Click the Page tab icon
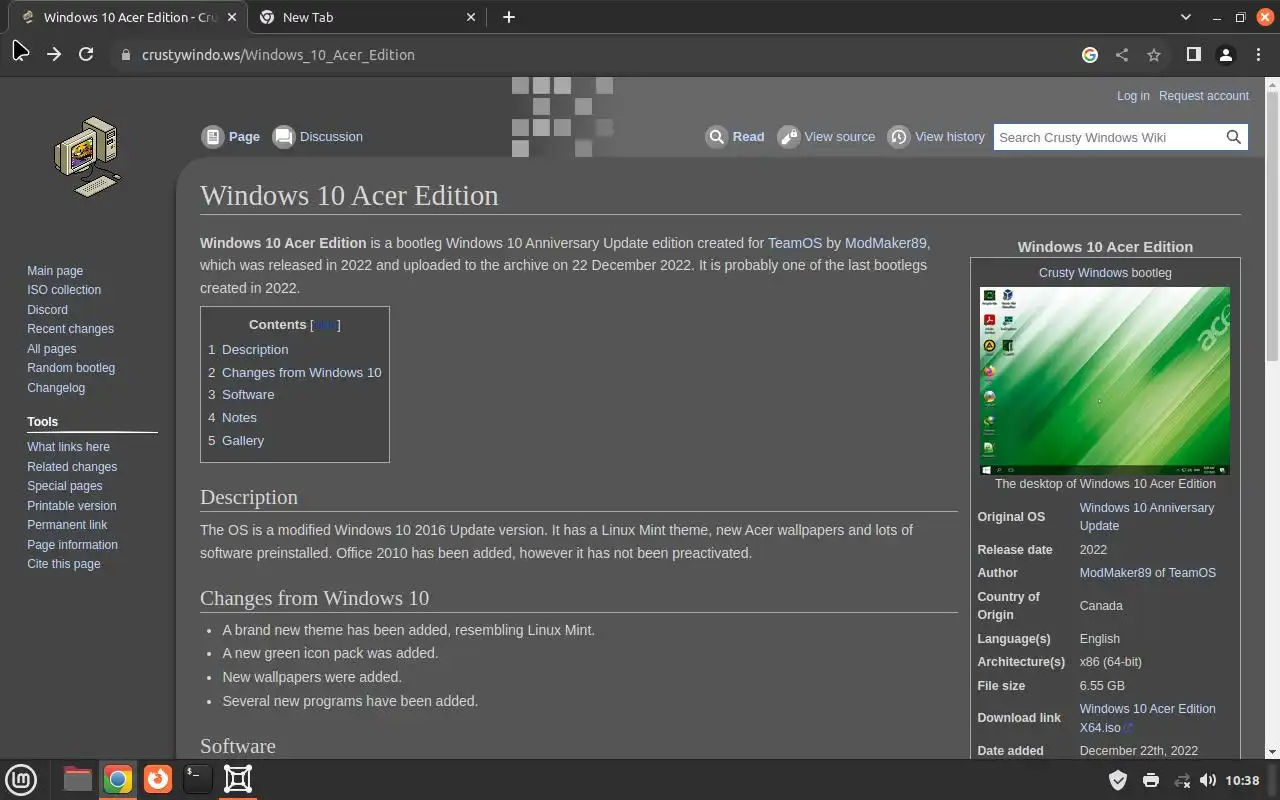Screen dimensions: 1280x800 pos(212,137)
